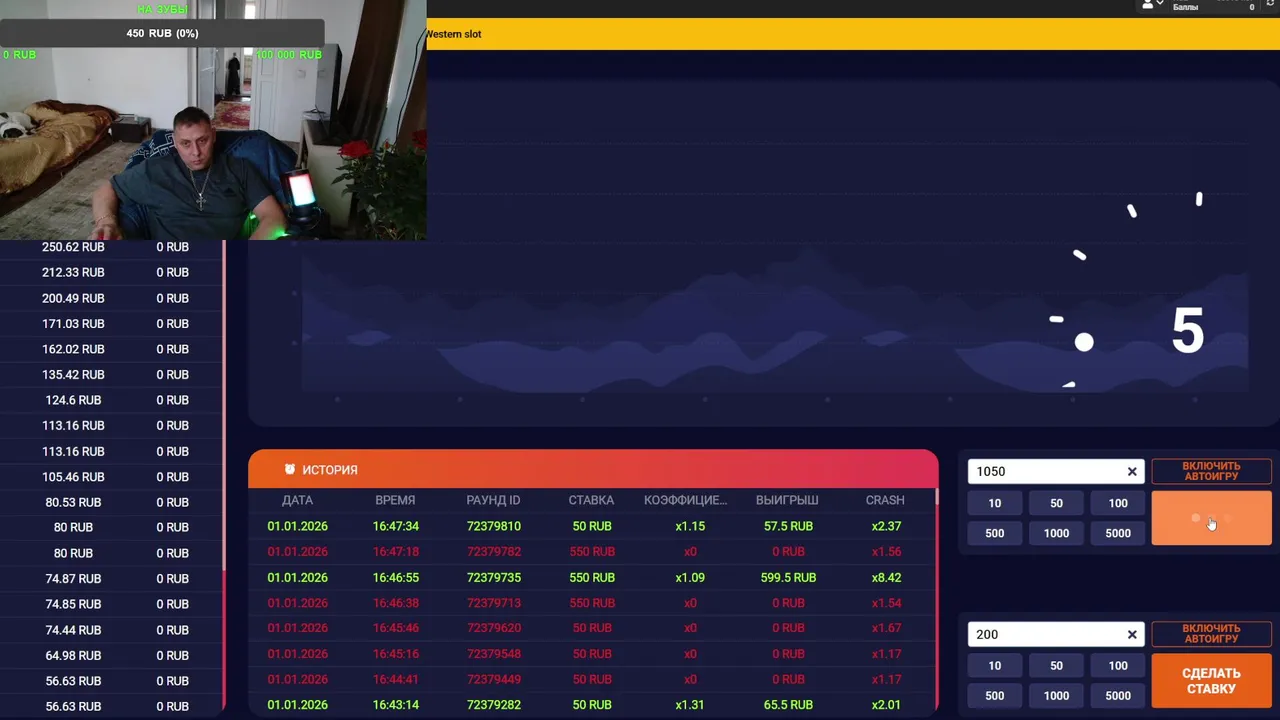This screenshot has height=720, width=1280.
Task: Click the 16:46:55 time cell
Action: [x=395, y=578]
